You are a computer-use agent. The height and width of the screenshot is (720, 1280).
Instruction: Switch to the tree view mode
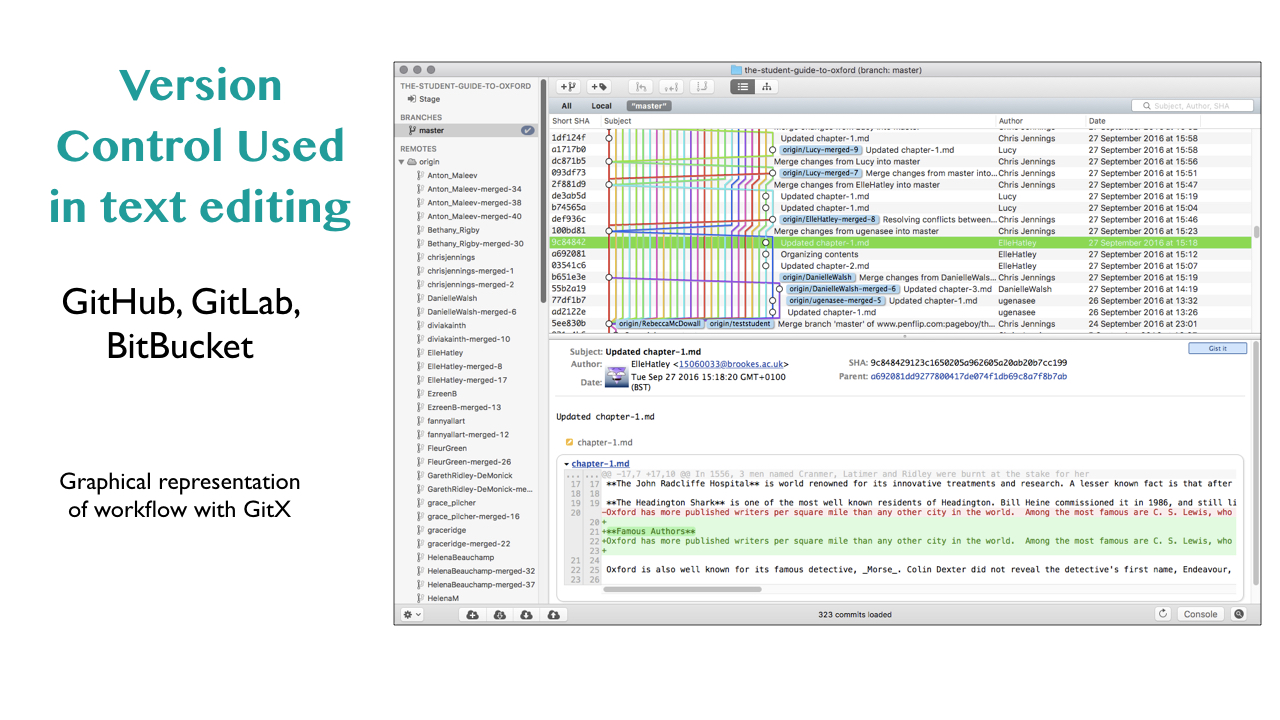[x=767, y=87]
